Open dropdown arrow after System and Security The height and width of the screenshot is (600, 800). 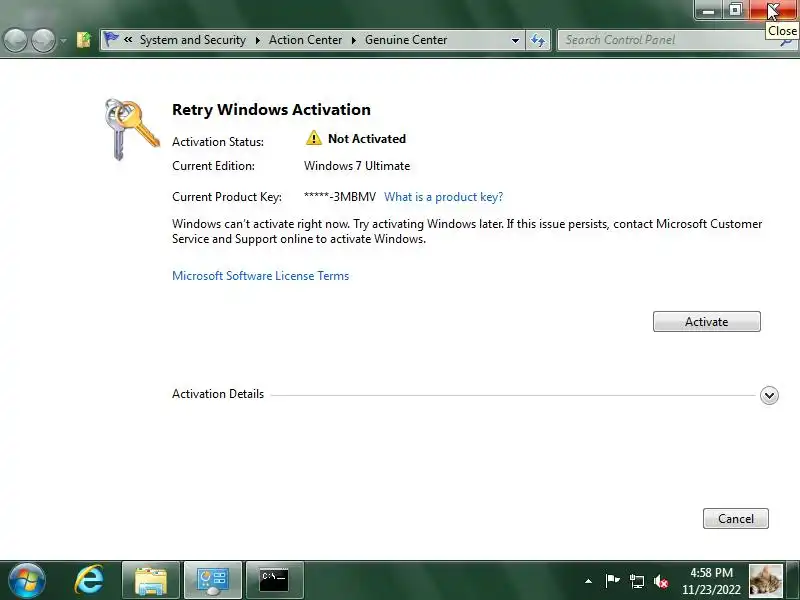point(258,40)
